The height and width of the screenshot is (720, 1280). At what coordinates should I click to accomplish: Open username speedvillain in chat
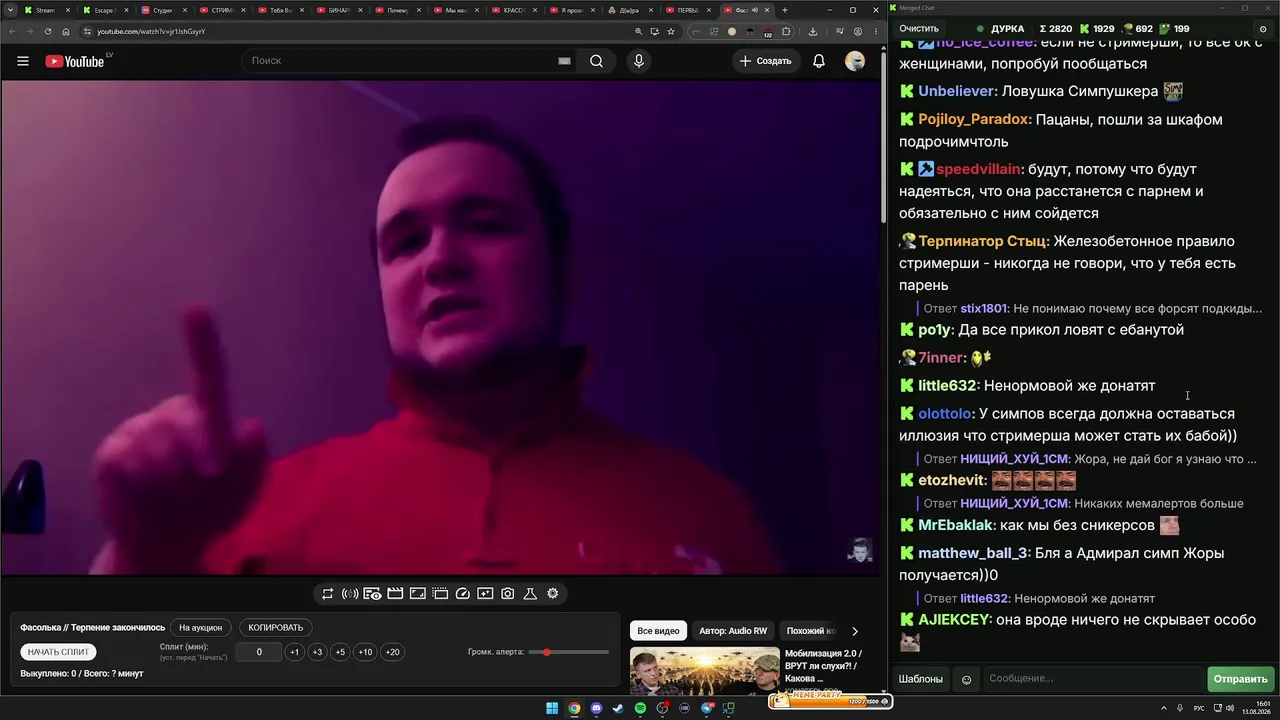click(x=979, y=169)
